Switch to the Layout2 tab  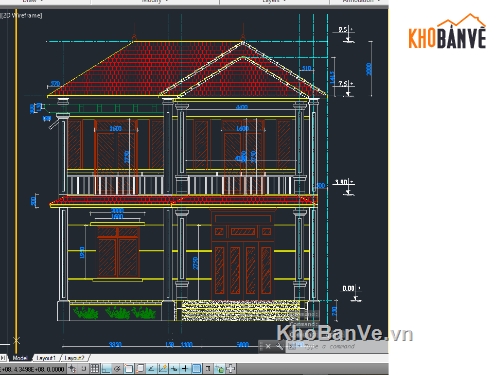coord(75,358)
